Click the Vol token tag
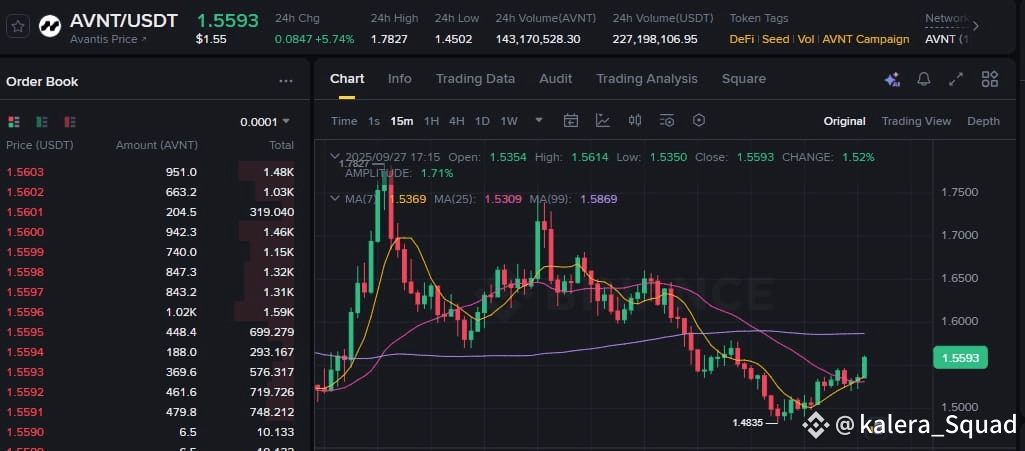This screenshot has height=451, width=1025. coord(806,39)
